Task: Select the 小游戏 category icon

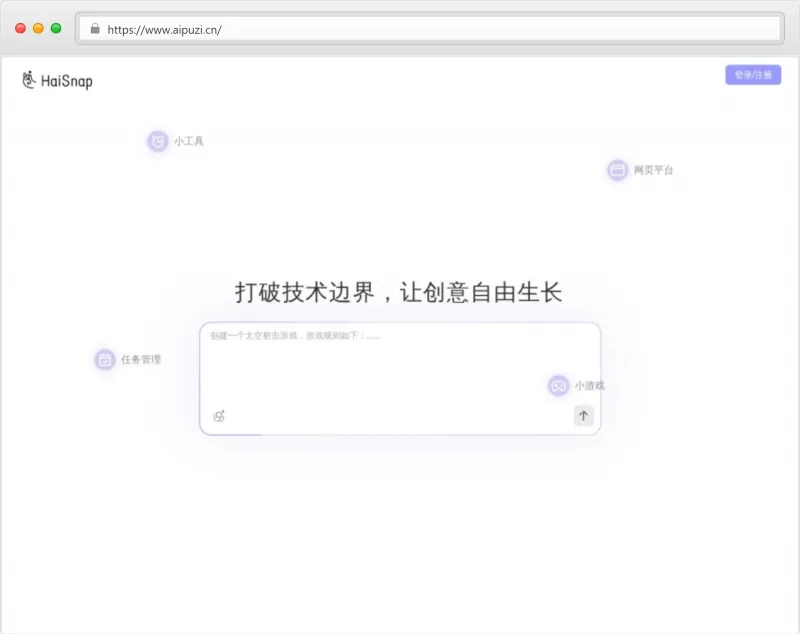Action: pyautogui.click(x=558, y=386)
